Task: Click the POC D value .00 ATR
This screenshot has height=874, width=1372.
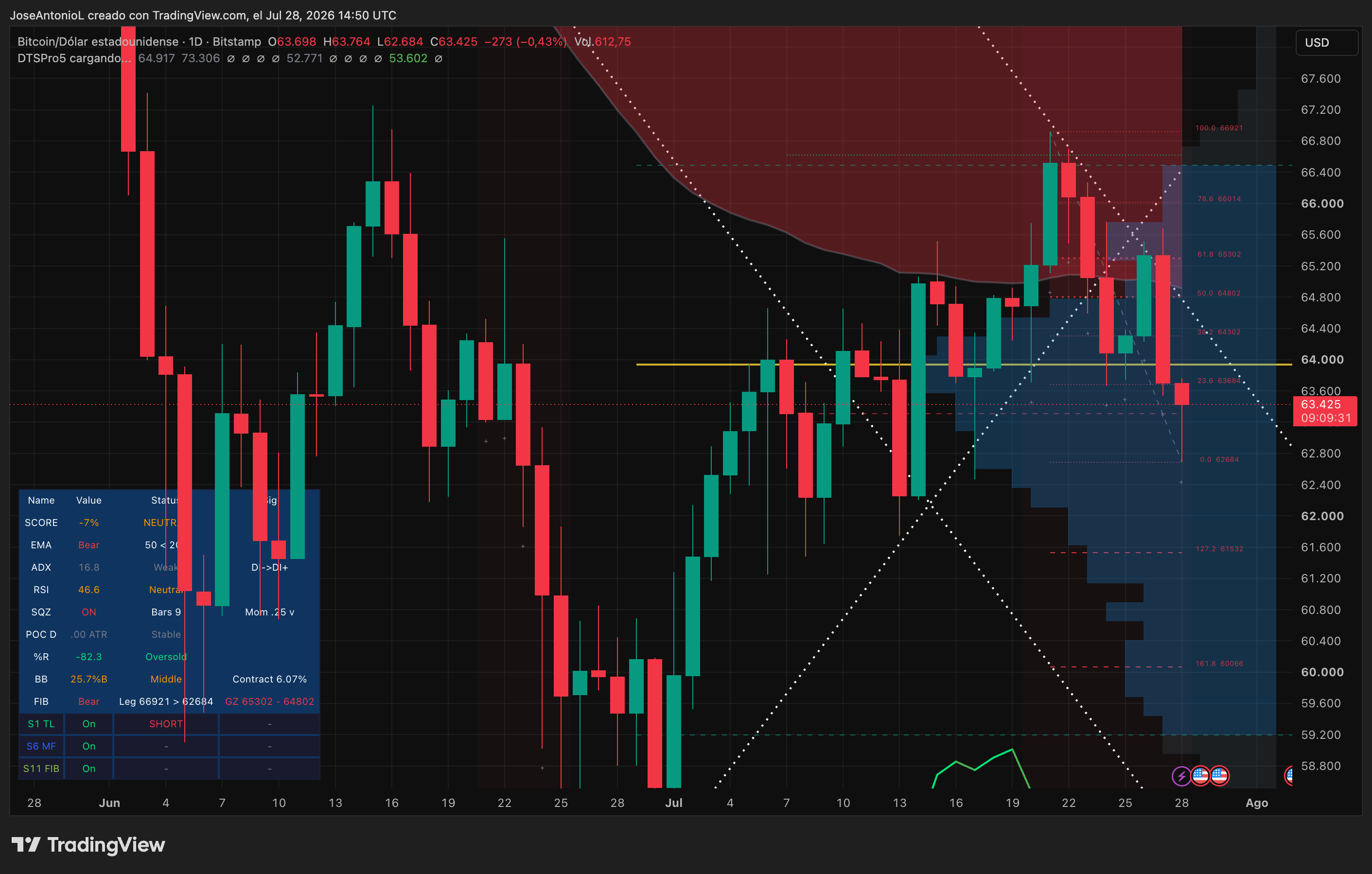Action: tap(88, 634)
